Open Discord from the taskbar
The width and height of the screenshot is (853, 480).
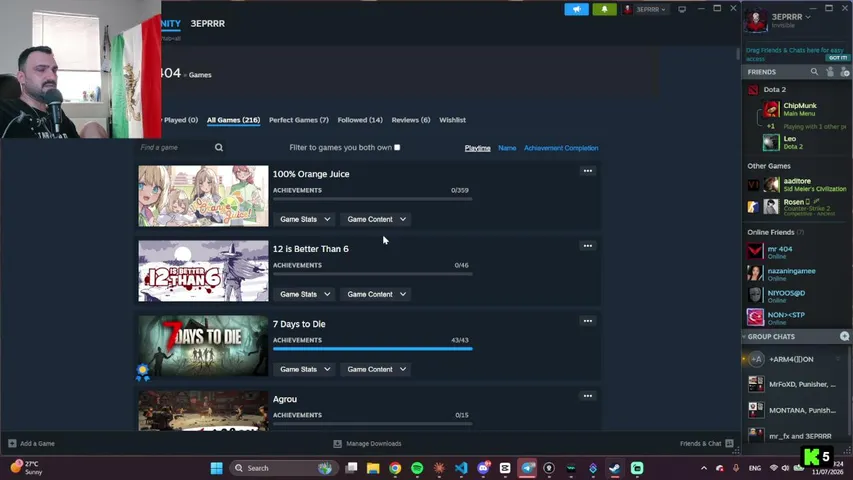pos(483,468)
